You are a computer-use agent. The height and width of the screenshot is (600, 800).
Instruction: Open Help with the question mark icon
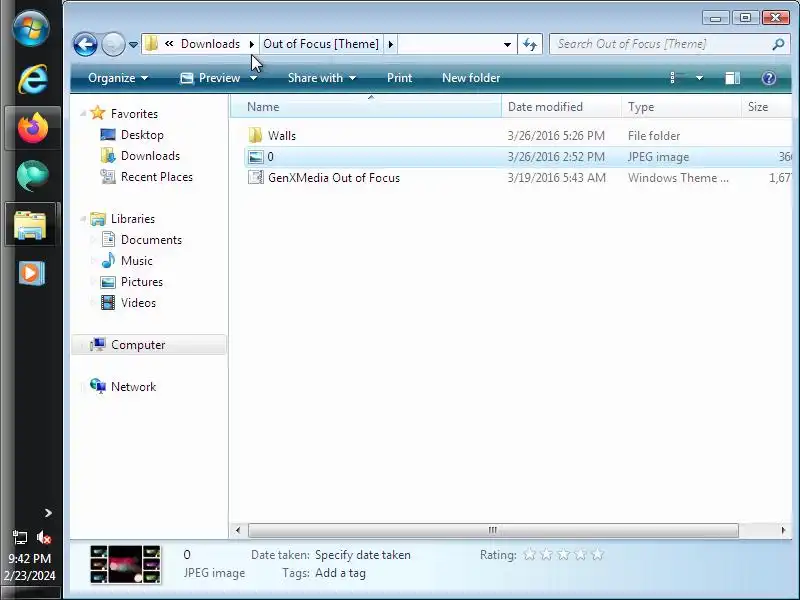click(769, 78)
